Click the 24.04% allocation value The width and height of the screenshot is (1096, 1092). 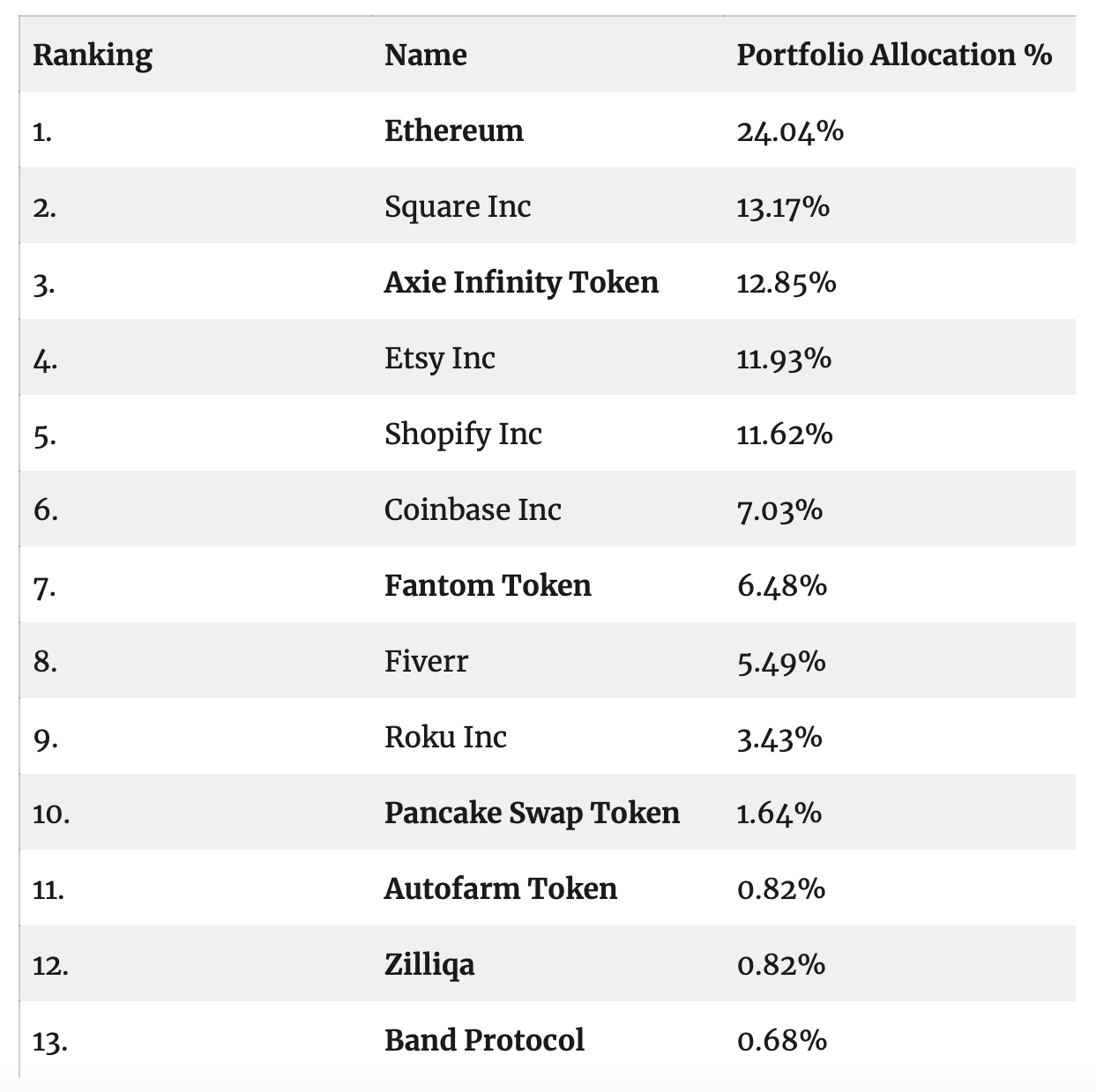(790, 131)
